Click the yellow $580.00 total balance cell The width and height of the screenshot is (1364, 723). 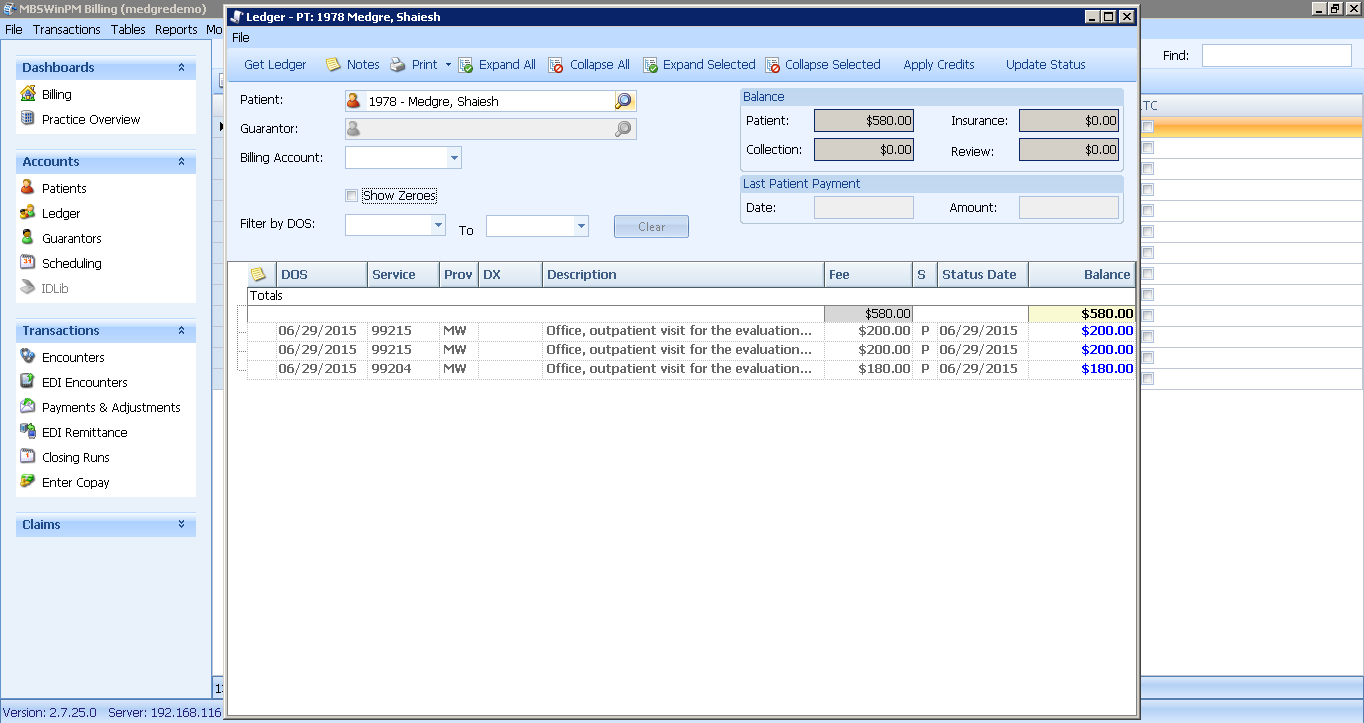pos(1082,314)
